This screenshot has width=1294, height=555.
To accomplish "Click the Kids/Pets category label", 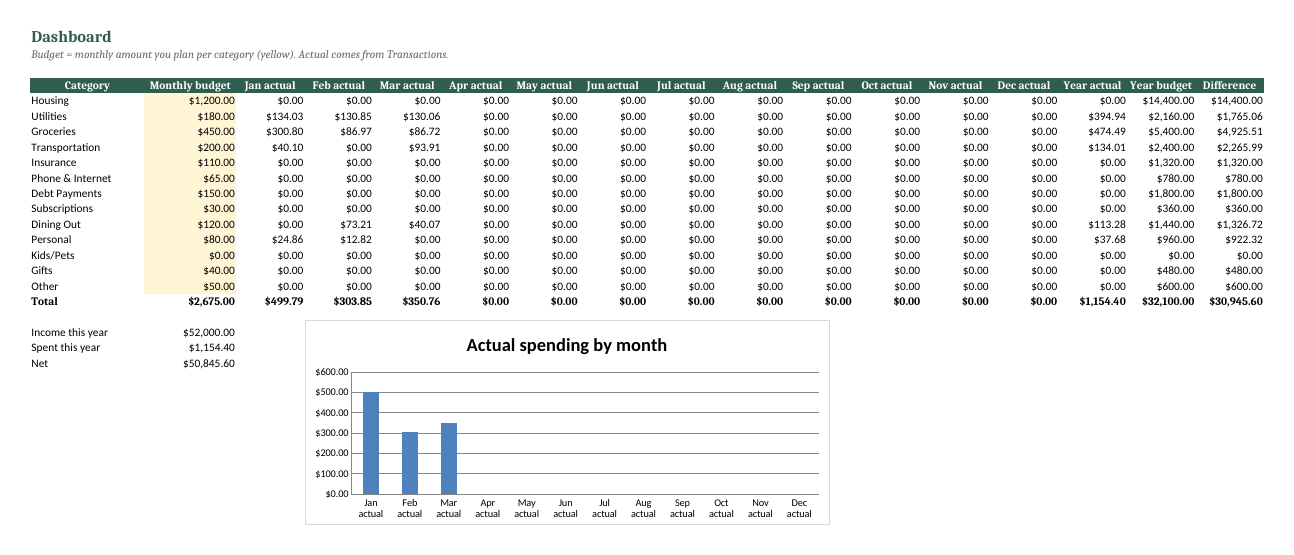I will click(52, 255).
